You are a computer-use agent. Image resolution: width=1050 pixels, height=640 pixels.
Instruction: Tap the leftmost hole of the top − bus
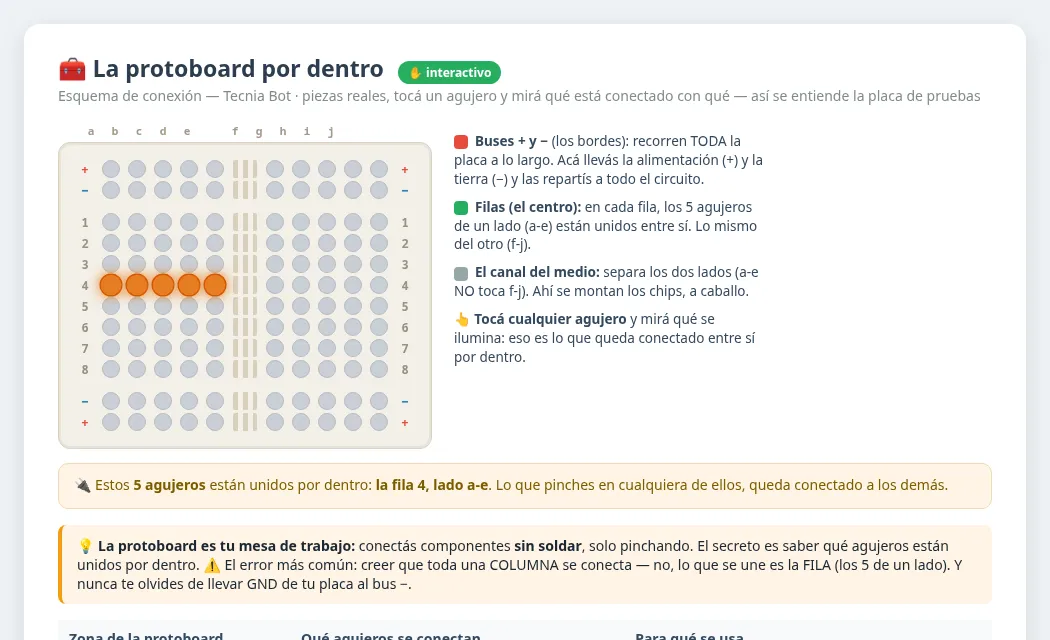pyautogui.click(x=111, y=190)
